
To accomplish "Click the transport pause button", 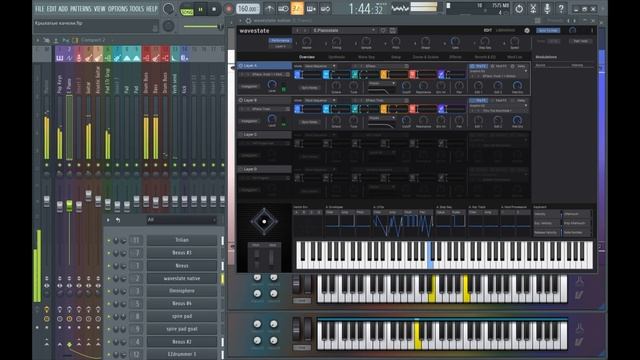I will pos(200,9).
